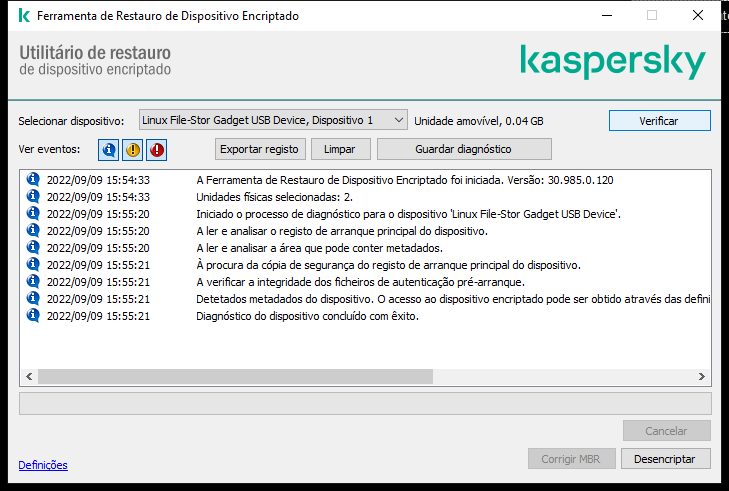Select 'A ler e analisar a área' metadados row
Image resolution: width=729 pixels, height=491 pixels.
tap(365, 248)
